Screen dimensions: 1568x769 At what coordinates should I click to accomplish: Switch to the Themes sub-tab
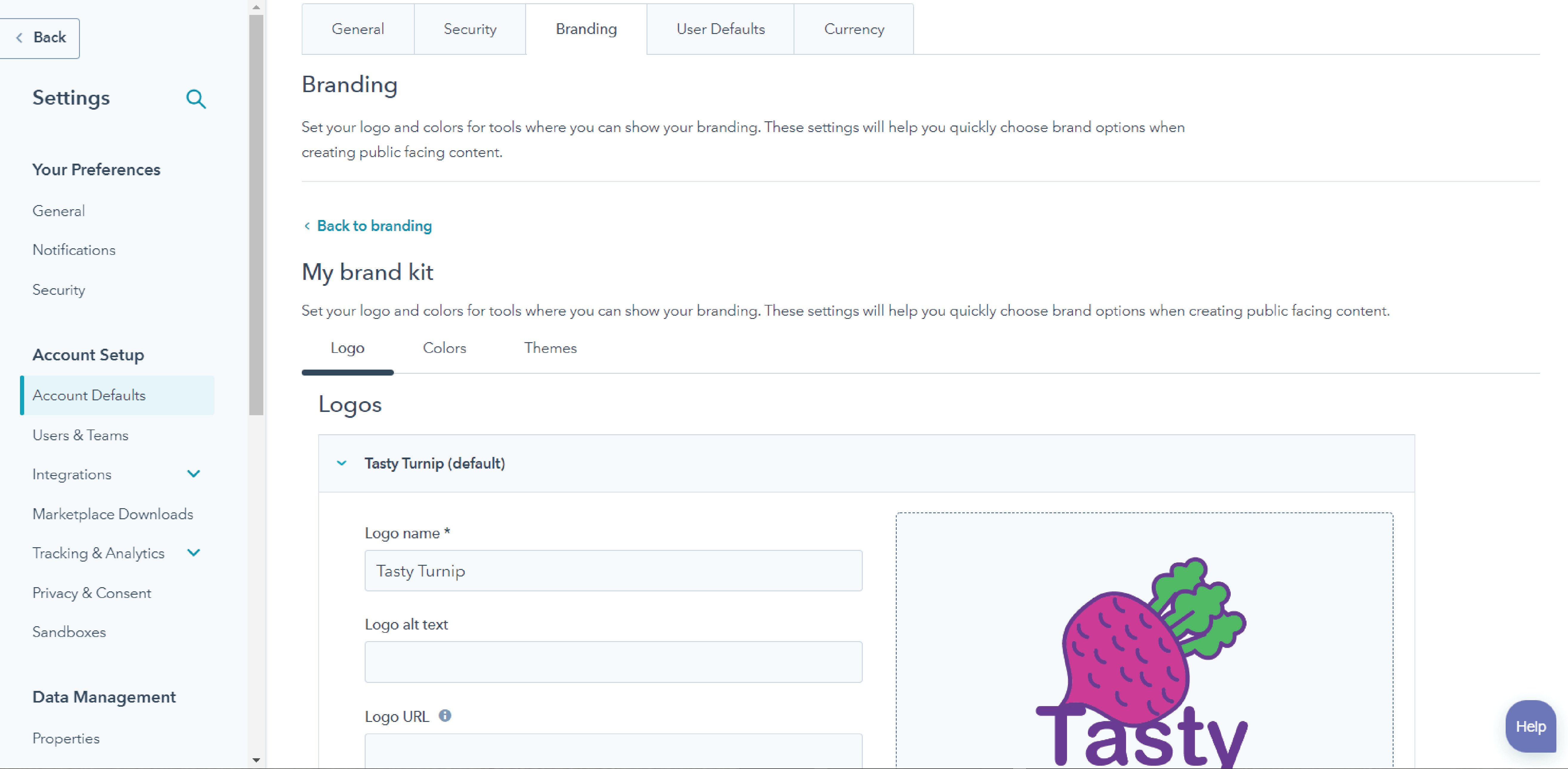point(550,348)
